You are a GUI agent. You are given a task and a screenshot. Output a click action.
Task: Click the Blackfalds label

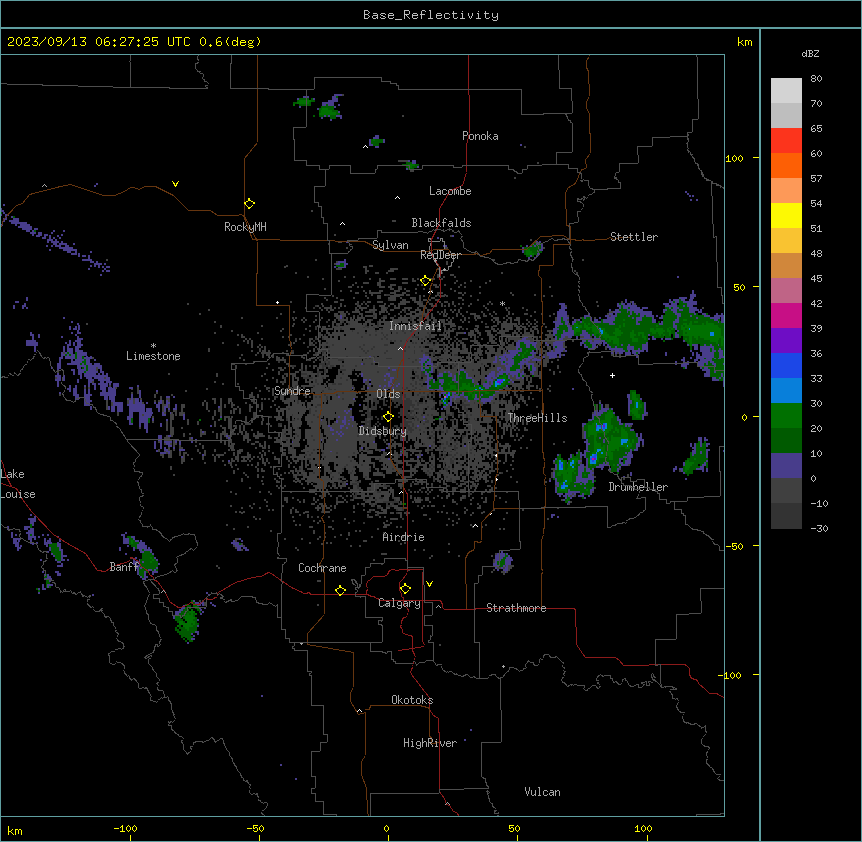(x=441, y=223)
